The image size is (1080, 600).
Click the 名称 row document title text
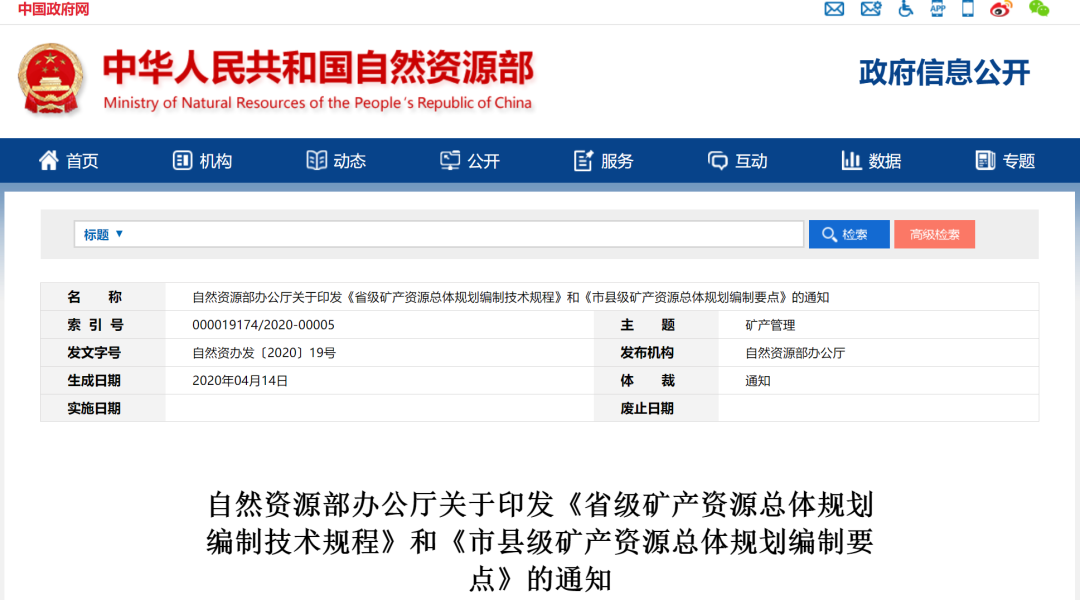(x=510, y=297)
